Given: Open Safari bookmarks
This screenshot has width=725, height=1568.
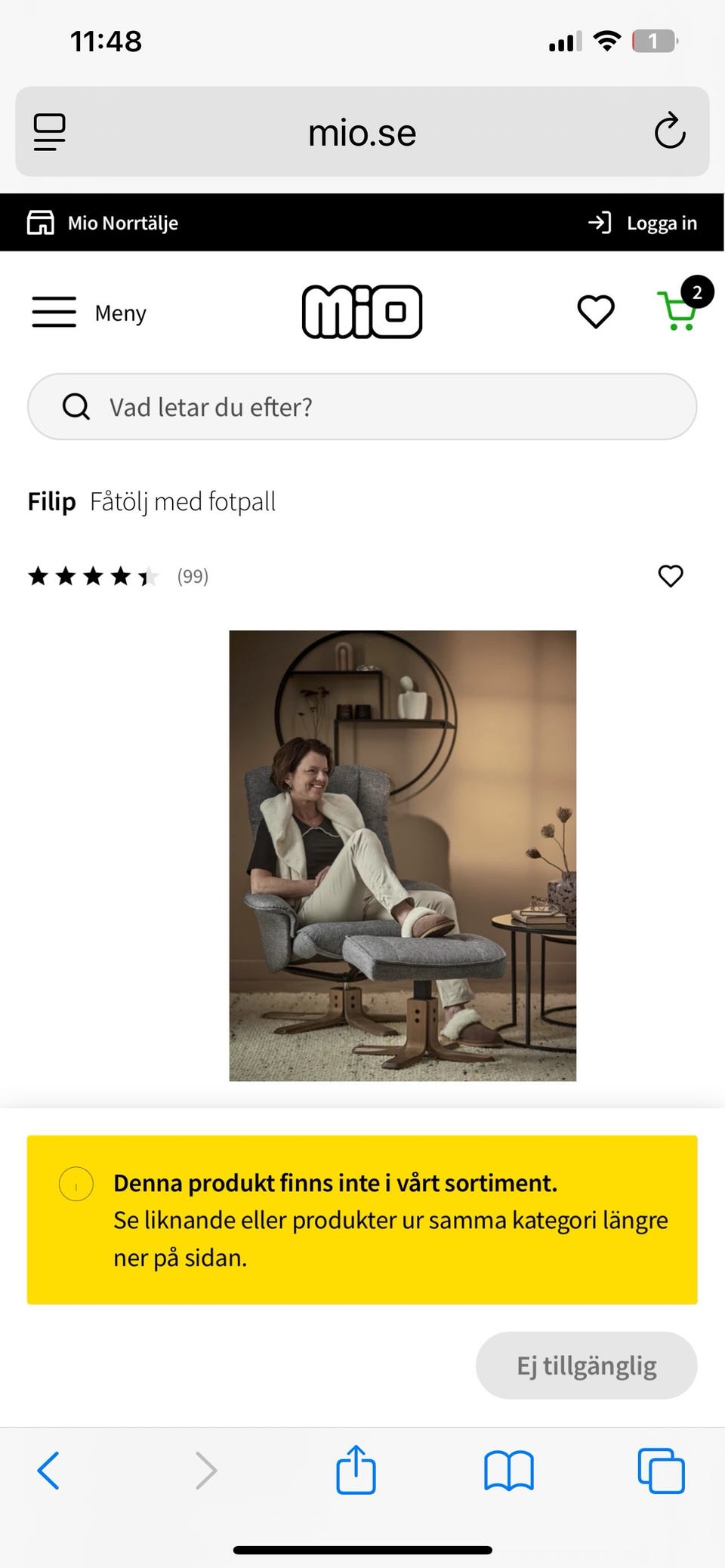Looking at the screenshot, I should [508, 1469].
